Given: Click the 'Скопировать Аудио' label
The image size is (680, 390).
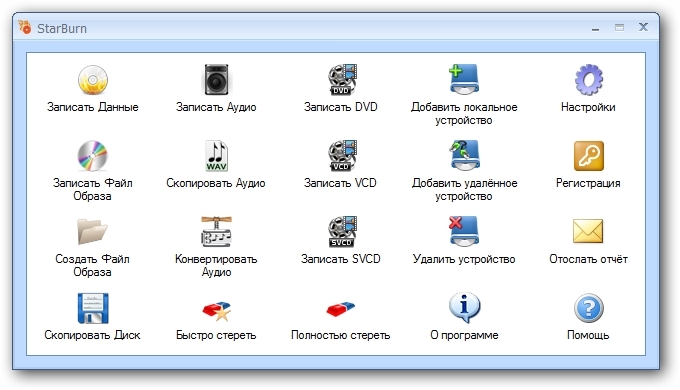Looking at the screenshot, I should pos(216,183).
